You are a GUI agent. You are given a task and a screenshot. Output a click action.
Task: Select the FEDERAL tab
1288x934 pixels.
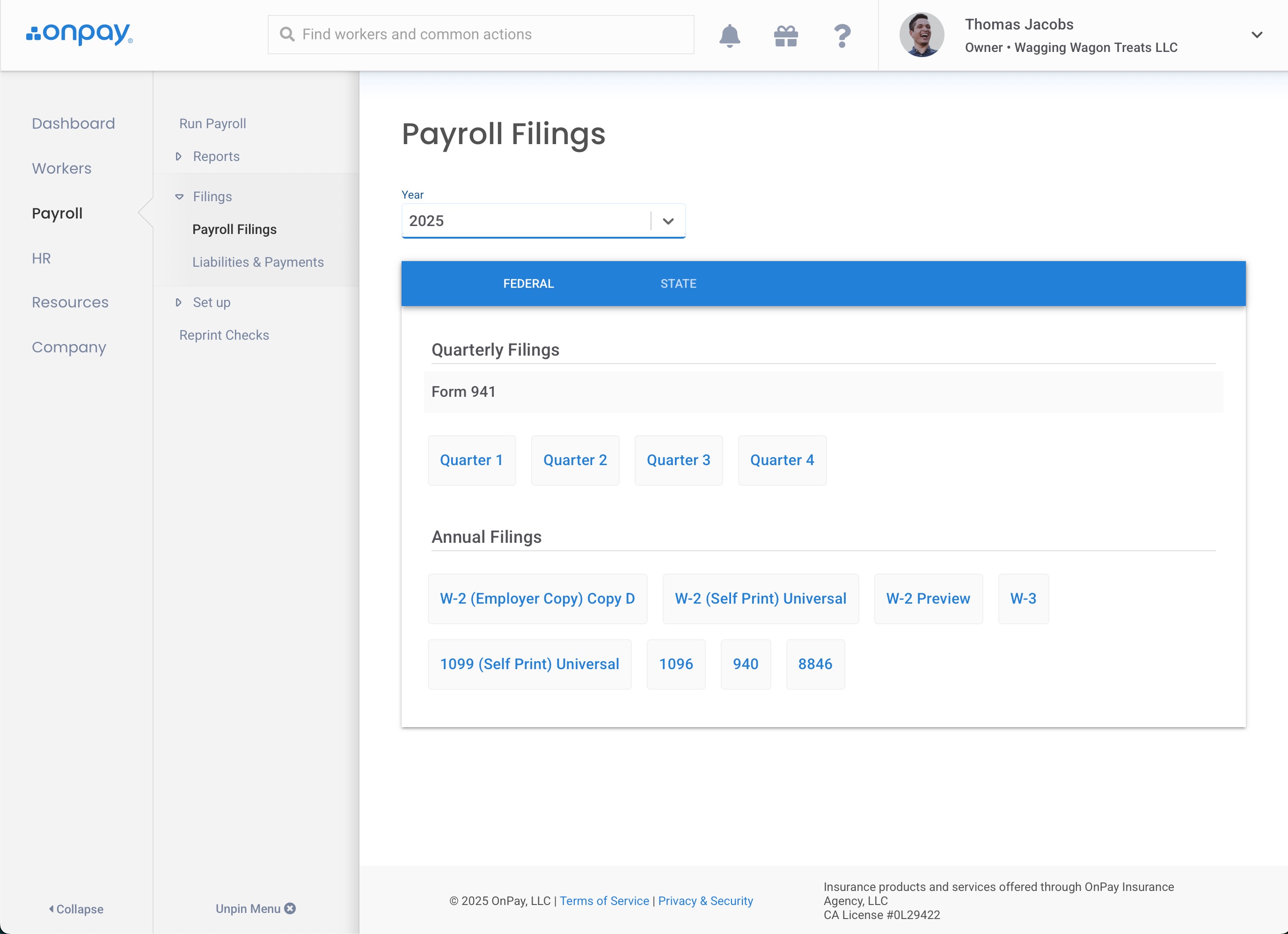pos(528,283)
